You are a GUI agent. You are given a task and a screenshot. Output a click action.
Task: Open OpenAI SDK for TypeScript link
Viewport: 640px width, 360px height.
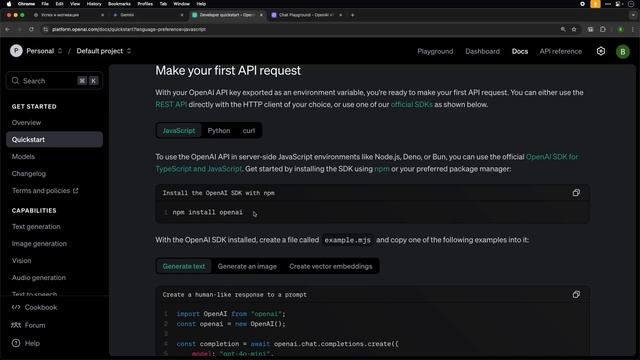(x=552, y=157)
